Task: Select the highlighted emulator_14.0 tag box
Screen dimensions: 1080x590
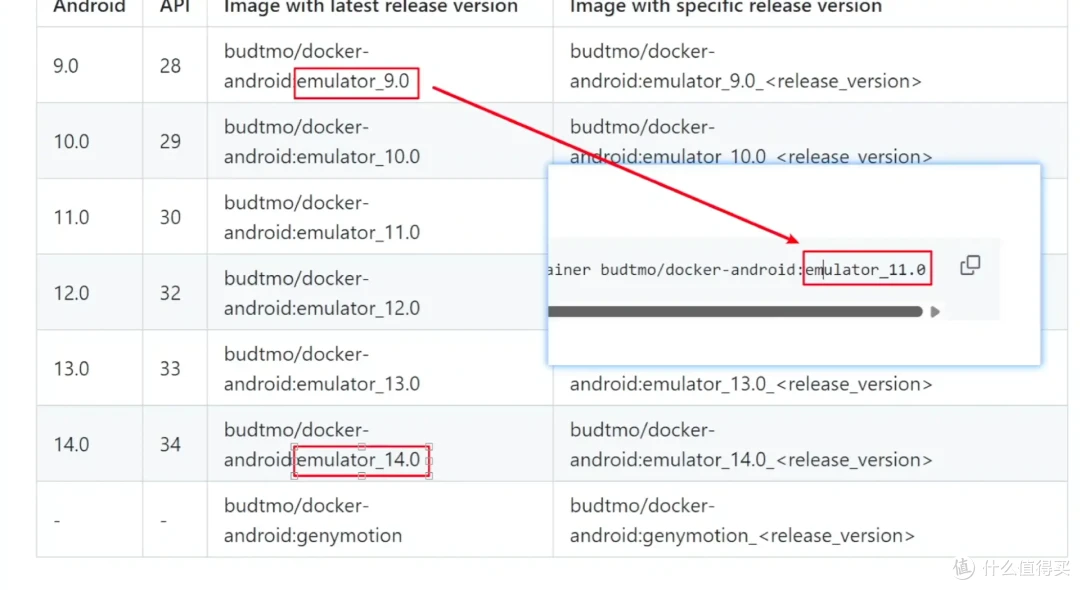Action: (x=362, y=461)
